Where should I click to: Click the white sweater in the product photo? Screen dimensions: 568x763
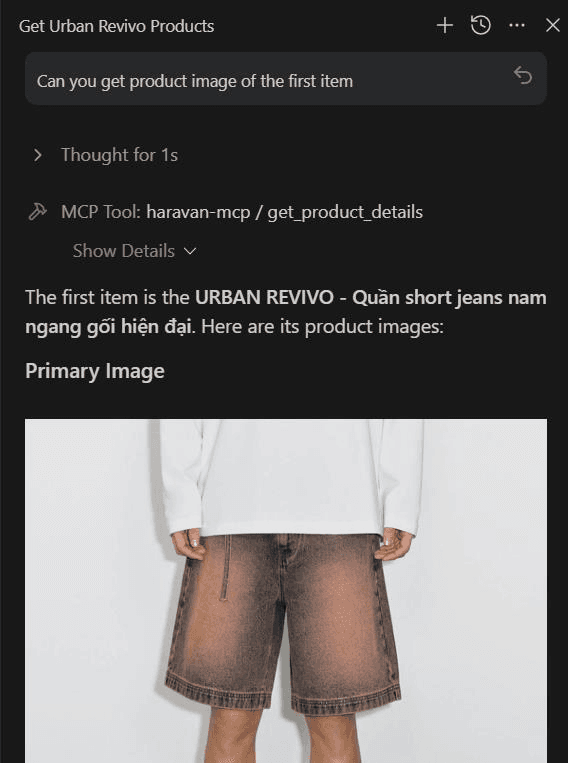(x=292, y=477)
